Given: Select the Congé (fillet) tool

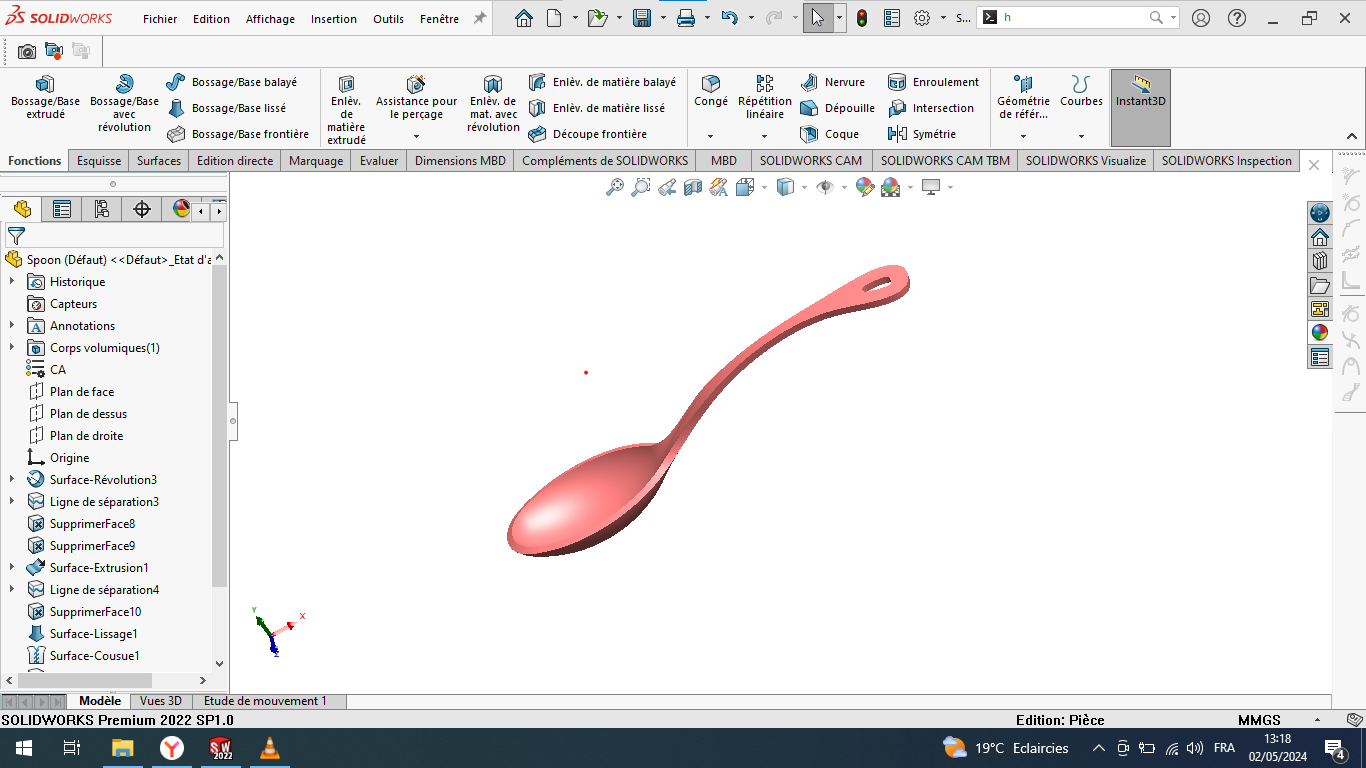Looking at the screenshot, I should [710, 90].
